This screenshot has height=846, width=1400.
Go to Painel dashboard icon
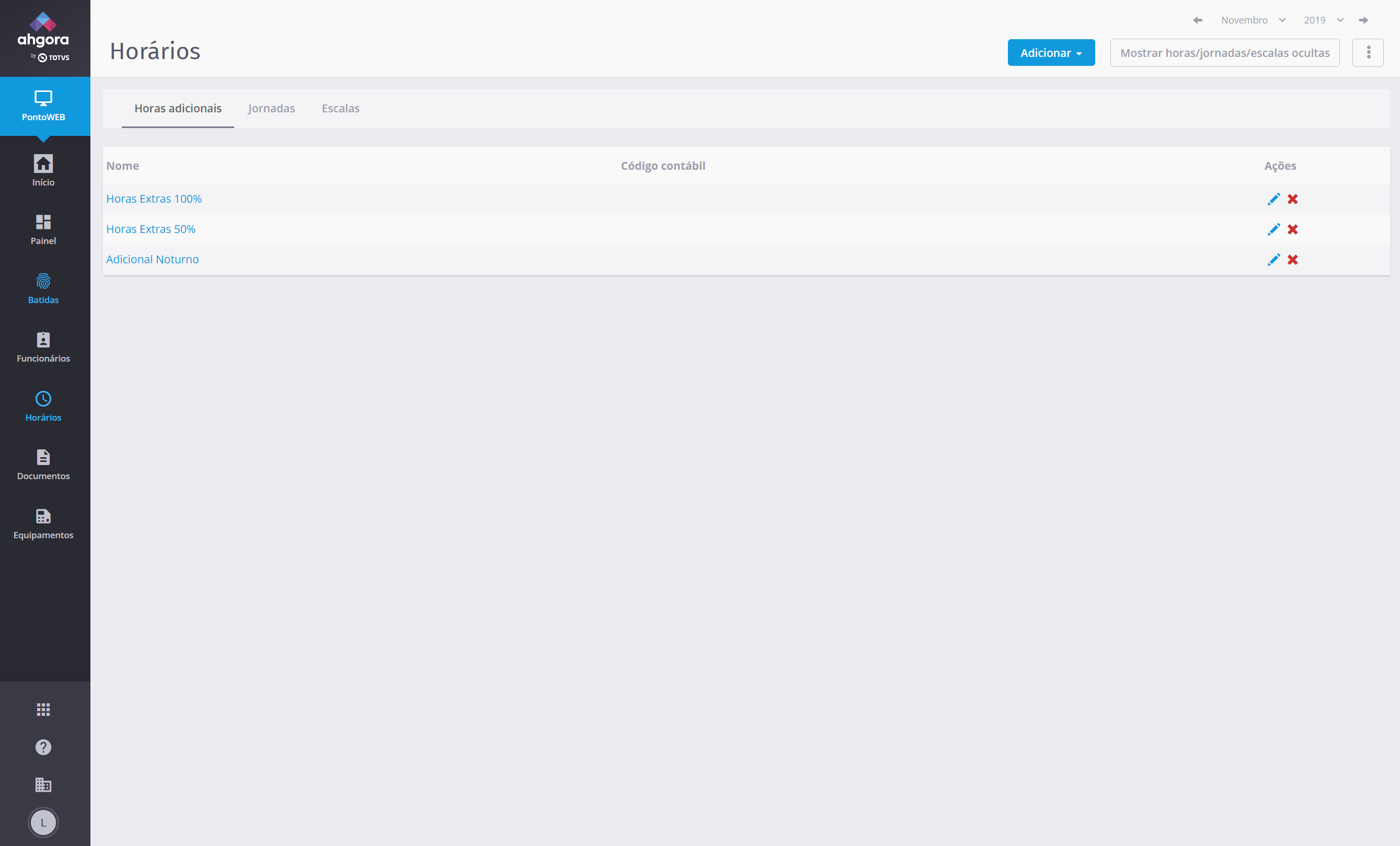(43, 222)
